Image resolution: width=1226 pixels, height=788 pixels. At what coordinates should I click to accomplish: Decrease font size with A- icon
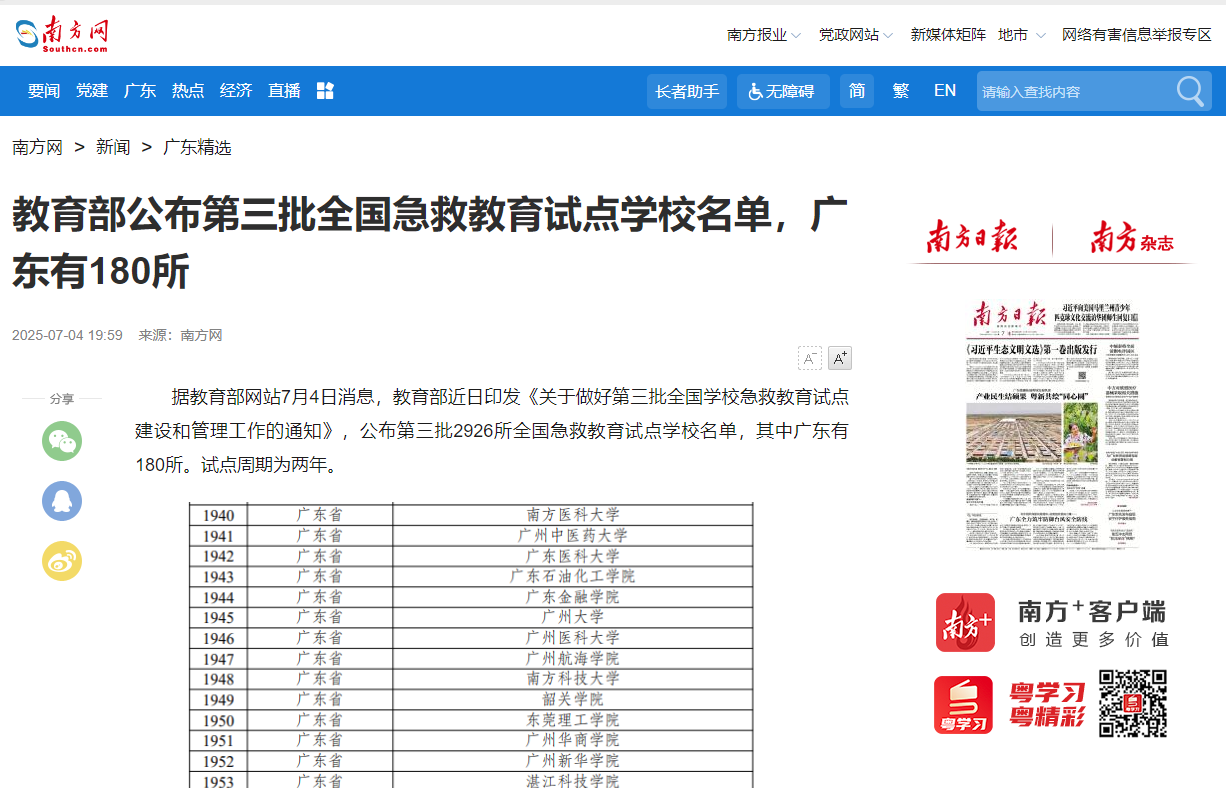point(809,358)
